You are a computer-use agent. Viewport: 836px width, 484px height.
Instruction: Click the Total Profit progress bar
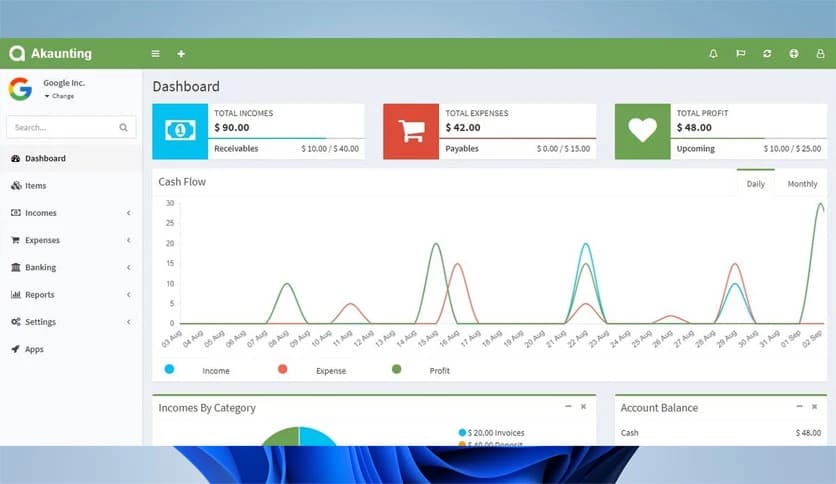(x=749, y=138)
